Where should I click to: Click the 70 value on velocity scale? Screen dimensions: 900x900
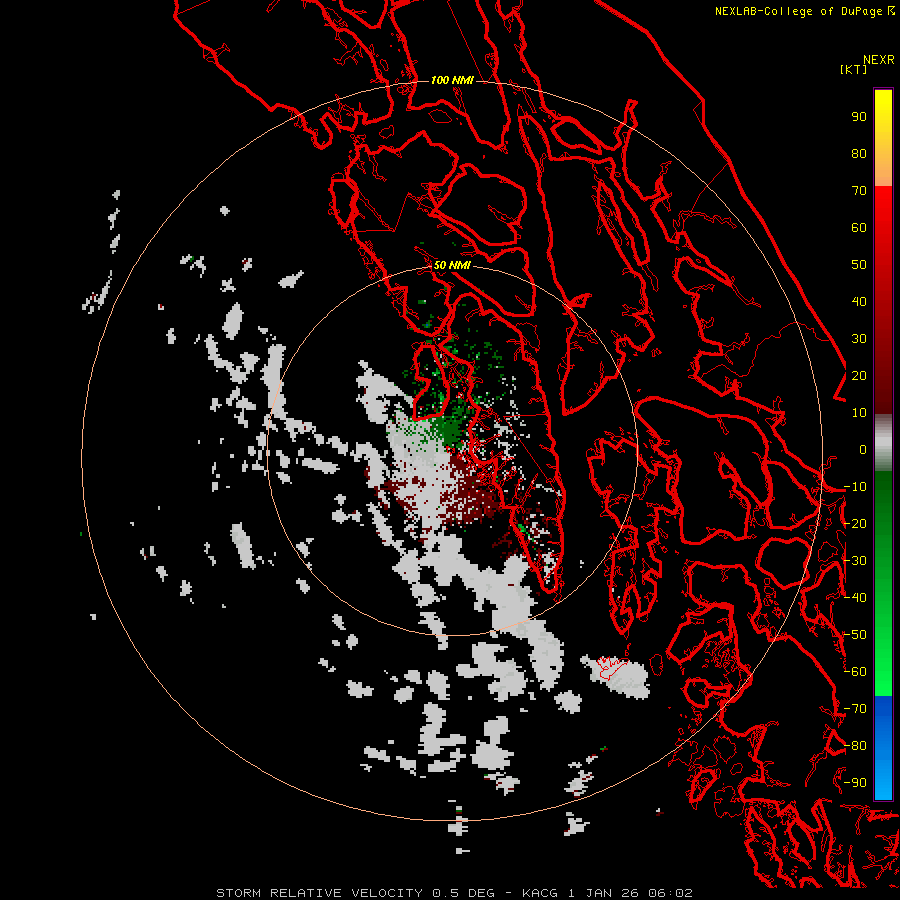tap(859, 191)
